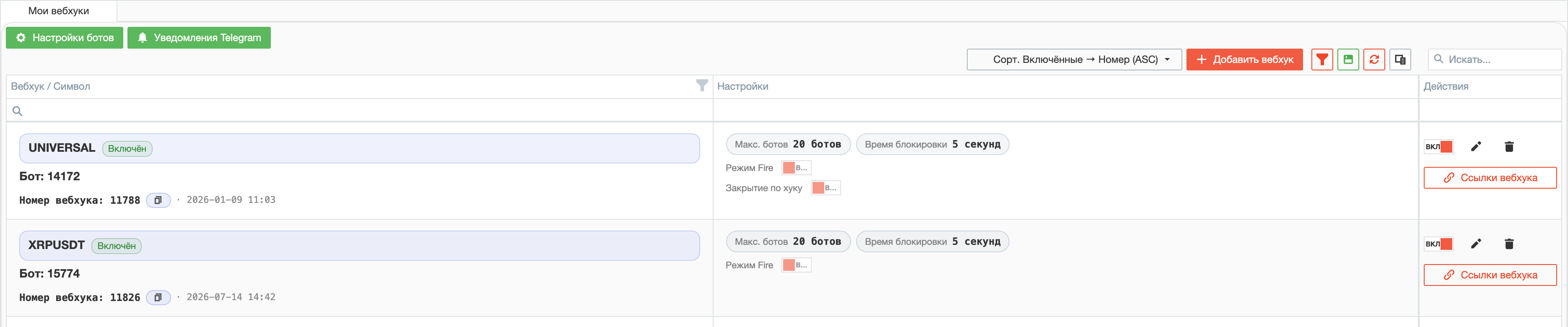Open Ссылки вебхука for UNIVERSAL

click(x=1490, y=178)
